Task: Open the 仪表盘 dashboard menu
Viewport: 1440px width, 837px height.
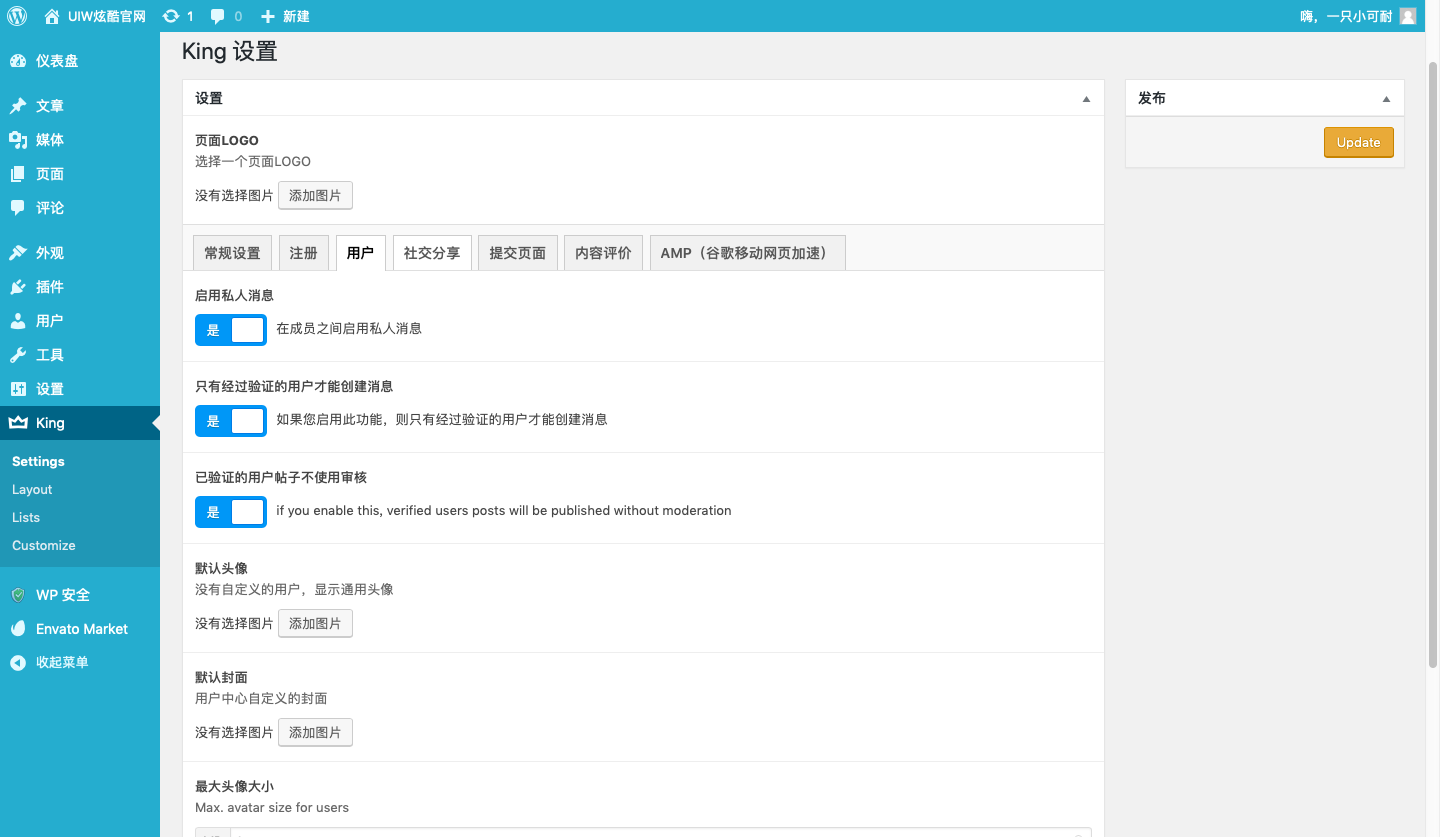Action: (x=56, y=61)
